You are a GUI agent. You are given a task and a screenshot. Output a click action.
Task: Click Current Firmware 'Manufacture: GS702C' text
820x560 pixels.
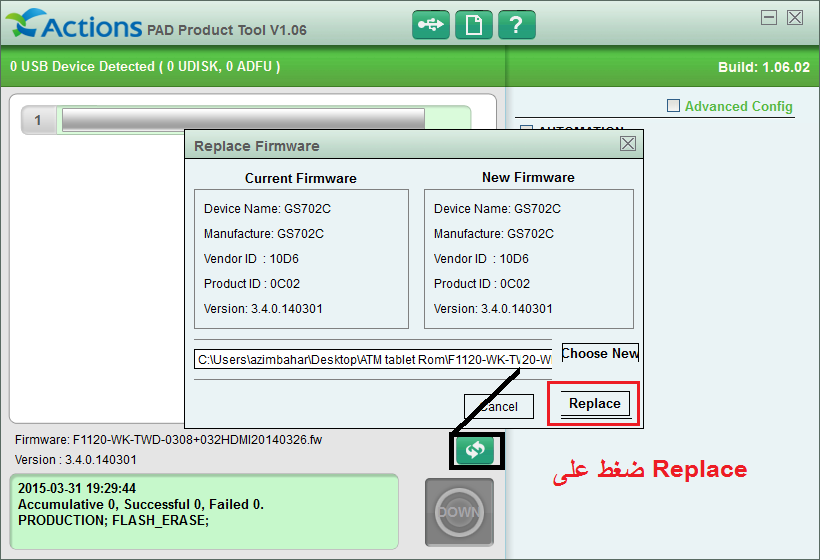click(264, 234)
